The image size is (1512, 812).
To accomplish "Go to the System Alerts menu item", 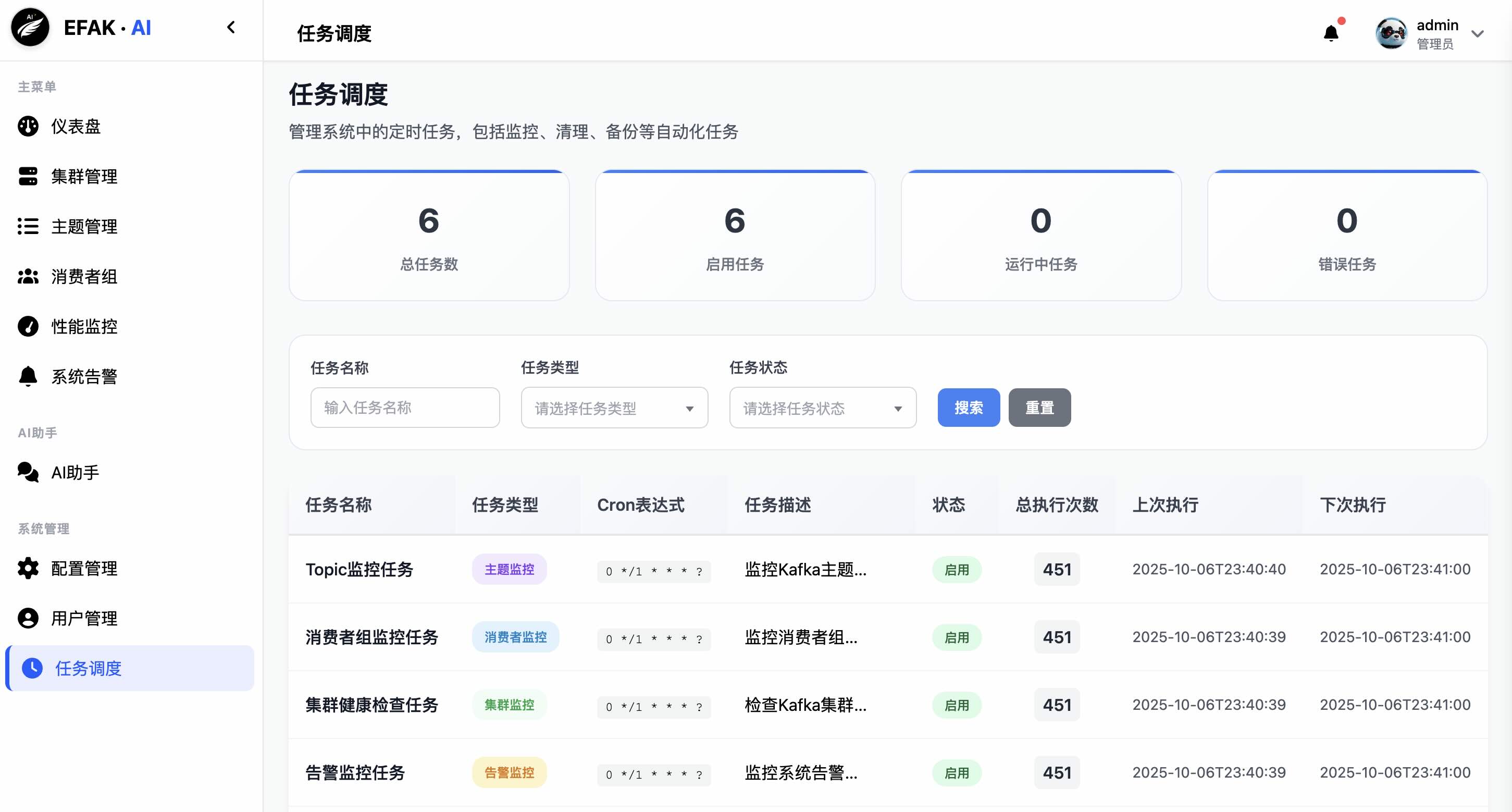I will tap(84, 376).
